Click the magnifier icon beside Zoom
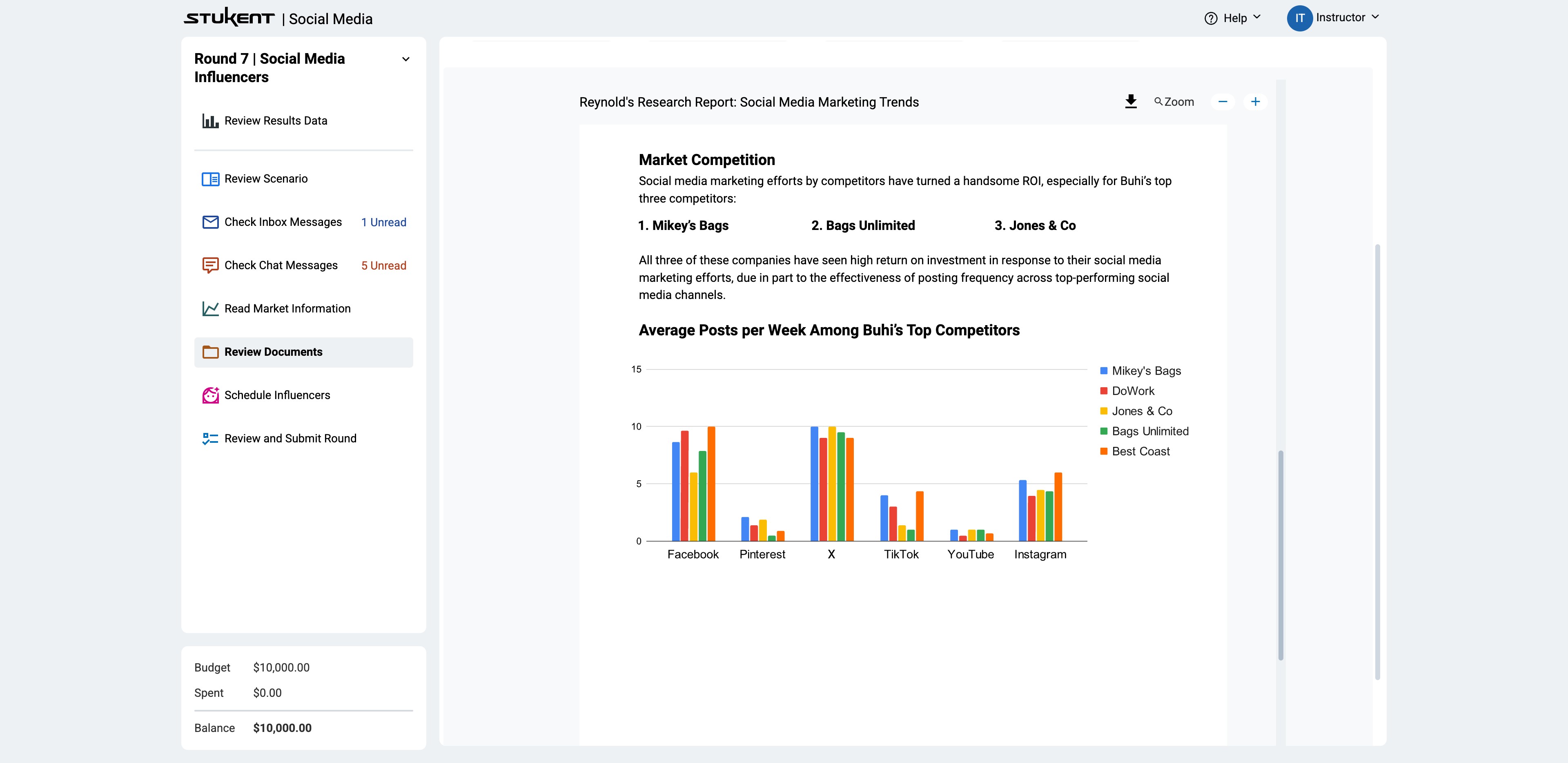 coord(1158,101)
